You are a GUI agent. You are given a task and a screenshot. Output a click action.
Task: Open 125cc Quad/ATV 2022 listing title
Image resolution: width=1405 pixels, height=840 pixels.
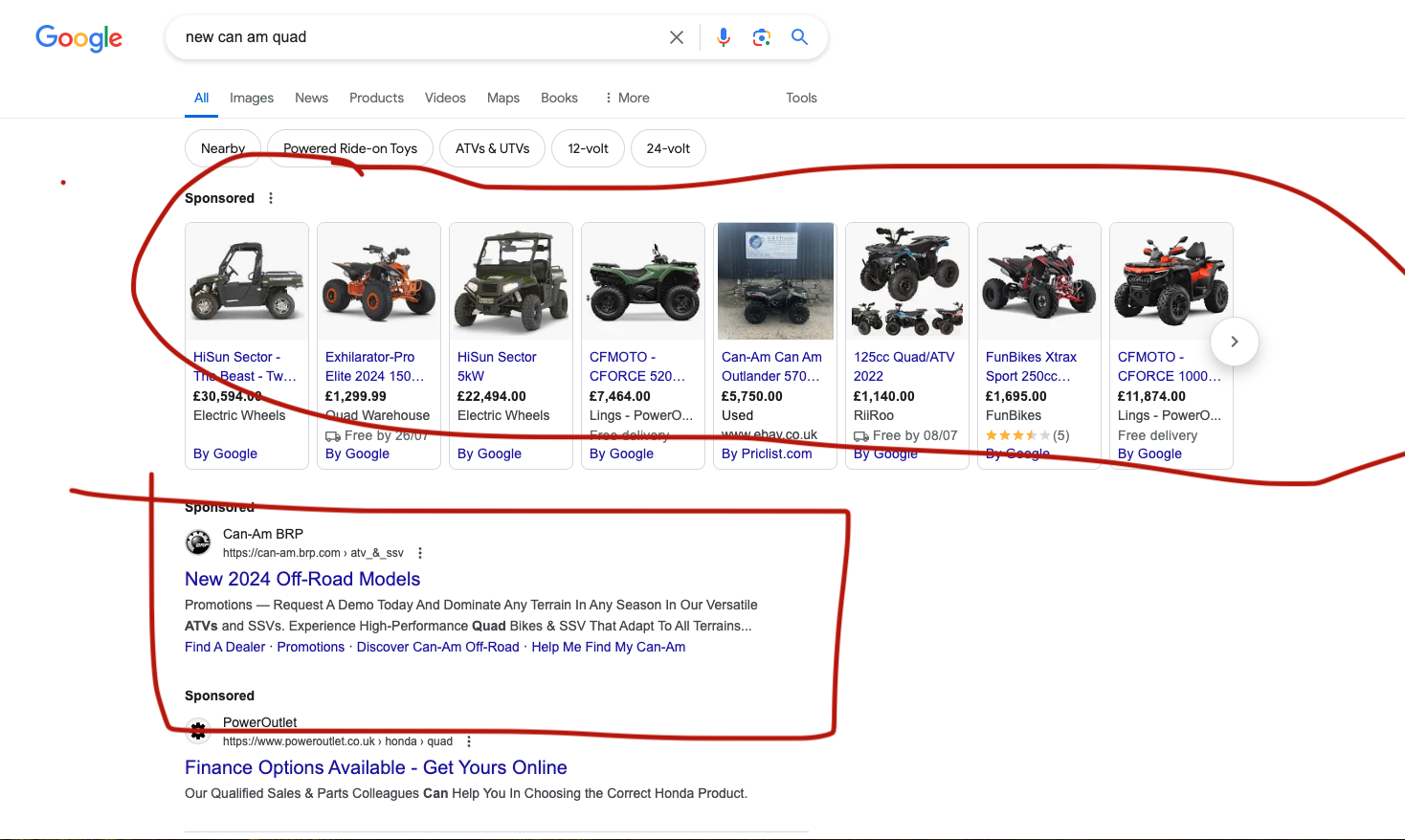(904, 366)
